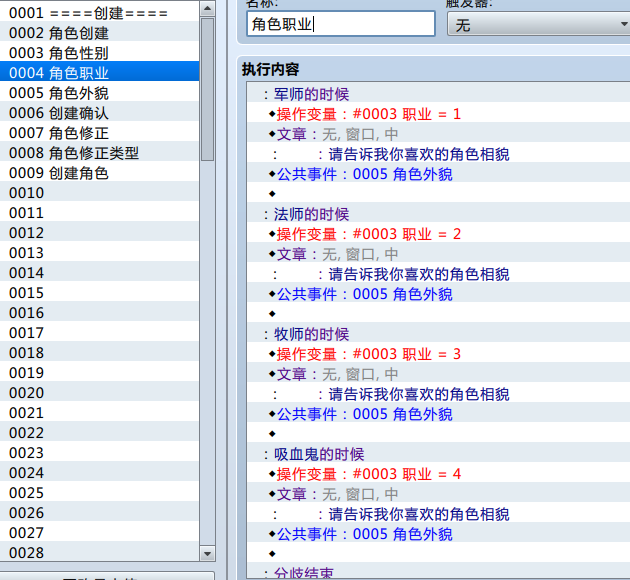Select empty event slot 0026
630x580 pixels.
pyautogui.click(x=99, y=513)
